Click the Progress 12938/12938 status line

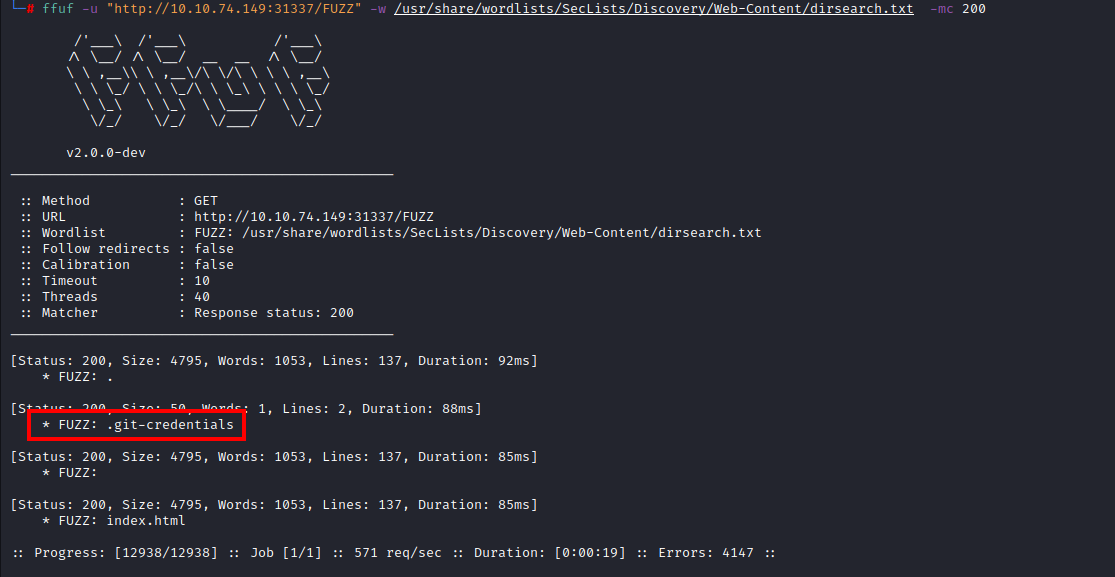point(394,553)
